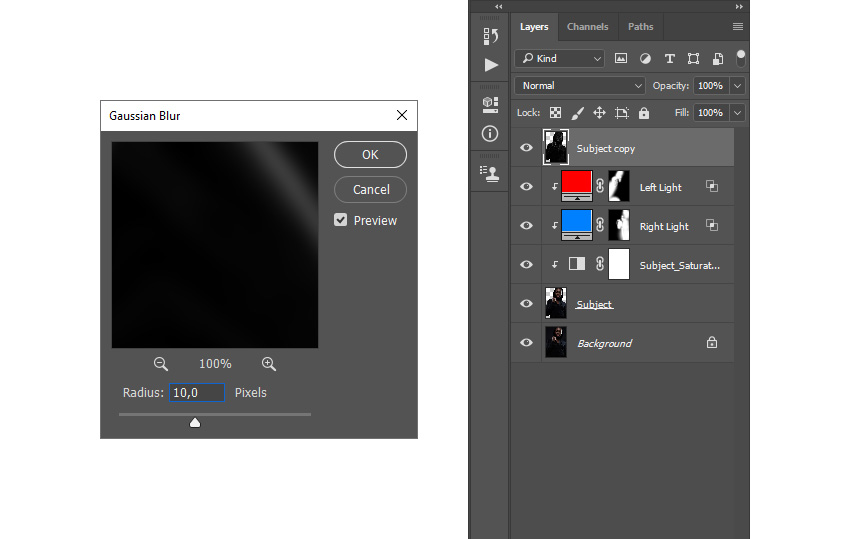Hide the Right Light layer
The width and height of the screenshot is (850, 539).
click(x=526, y=226)
